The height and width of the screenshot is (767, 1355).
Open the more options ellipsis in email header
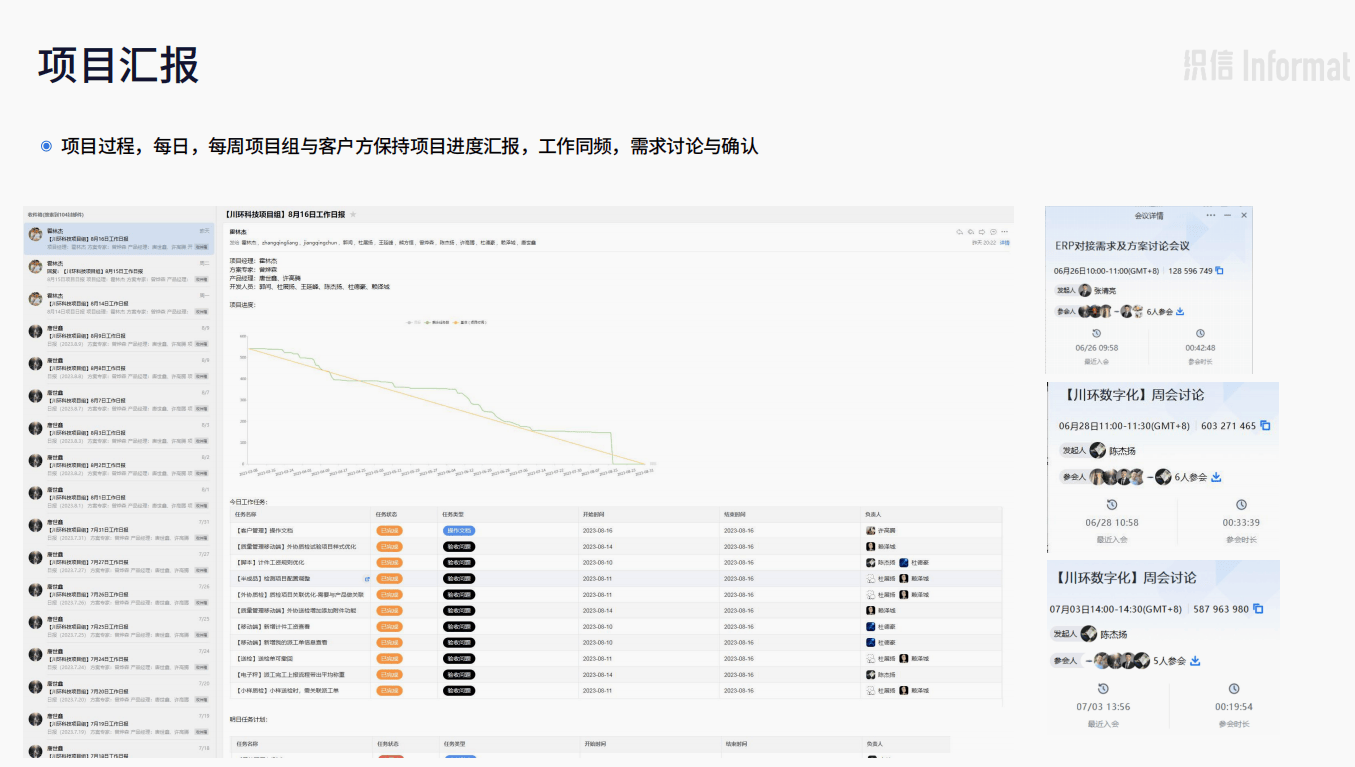pyautogui.click(x=1004, y=232)
